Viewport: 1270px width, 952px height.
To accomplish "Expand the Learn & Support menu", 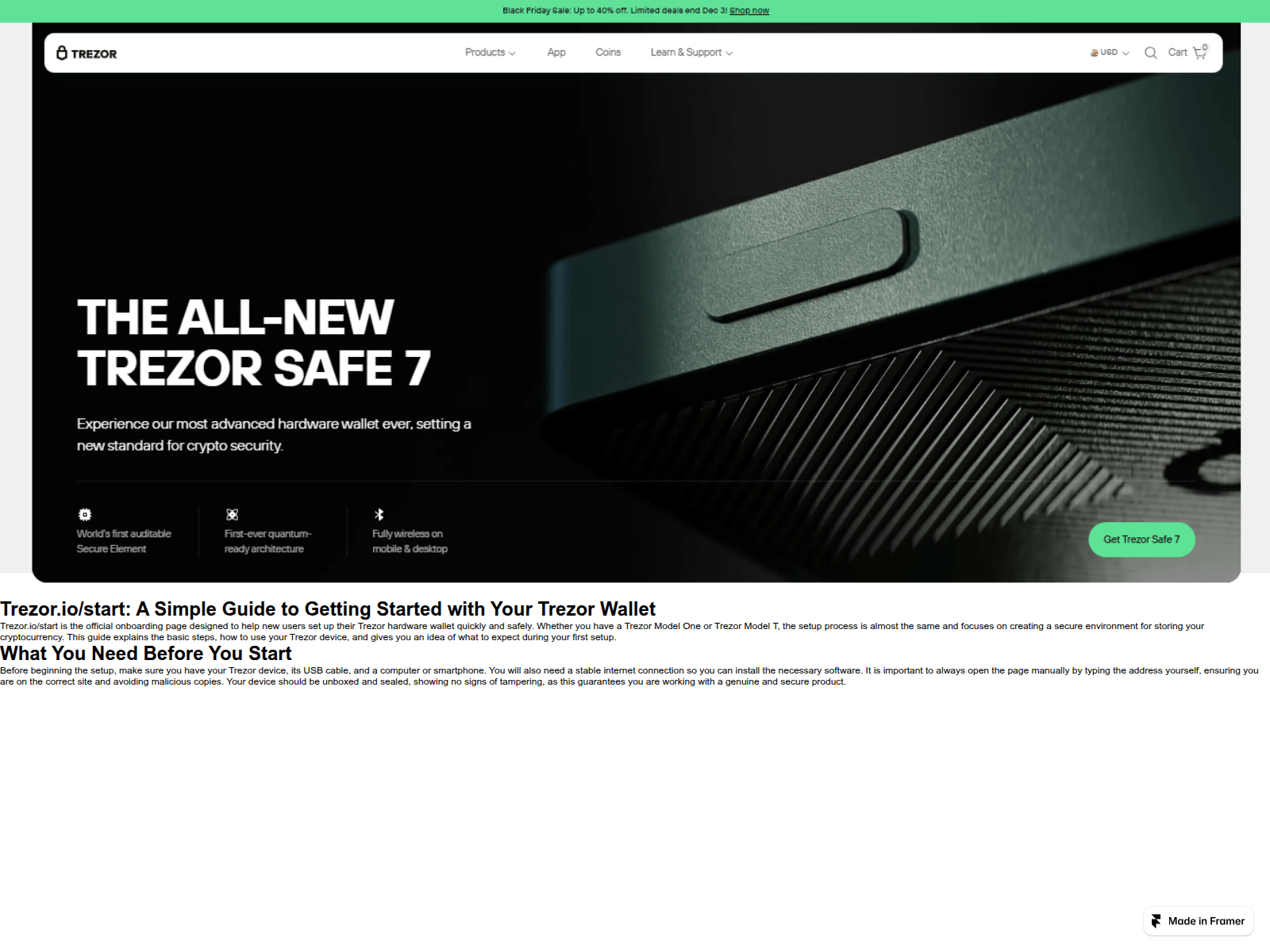I will pos(691,52).
